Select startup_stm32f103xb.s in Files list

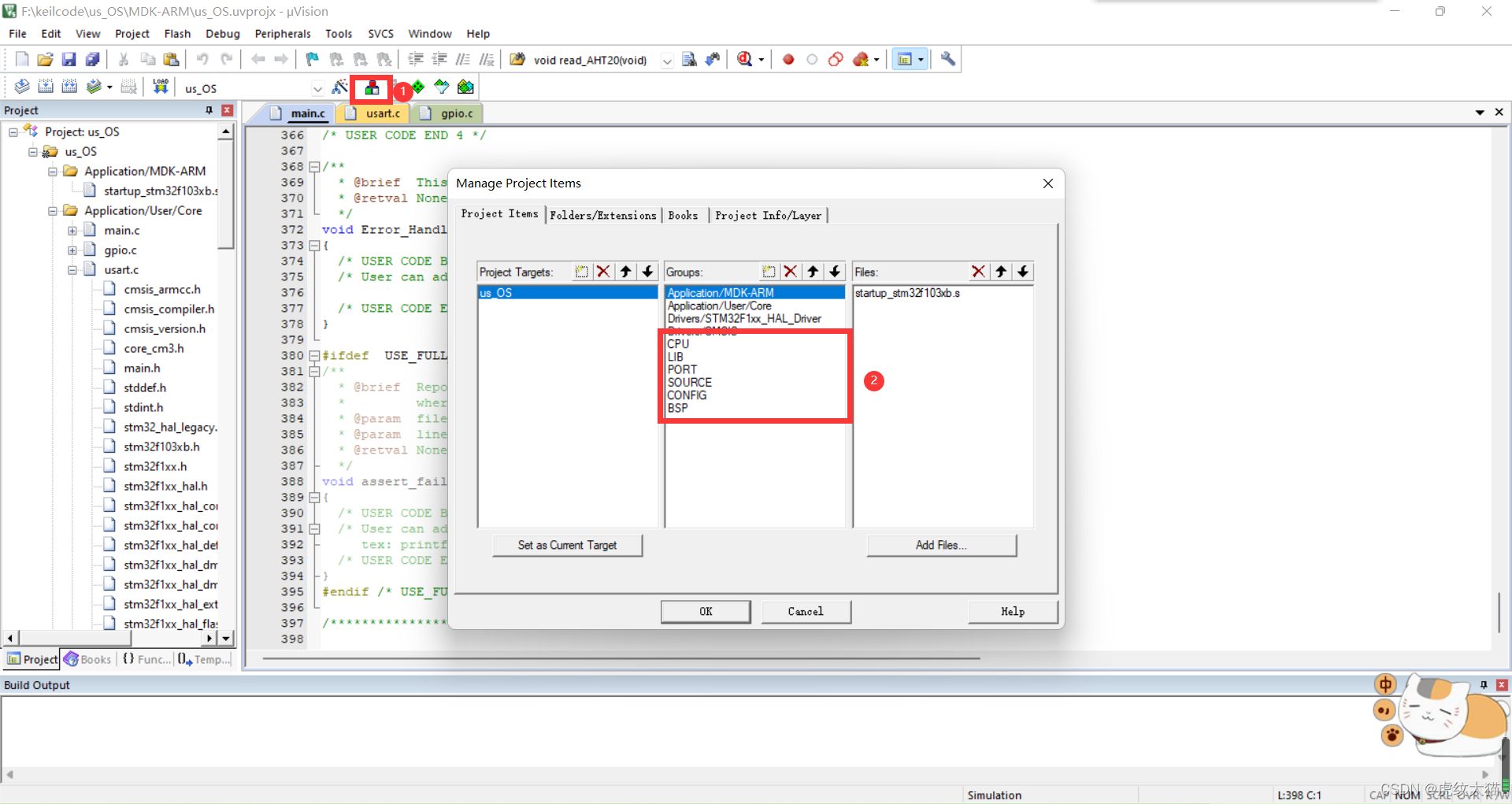907,293
